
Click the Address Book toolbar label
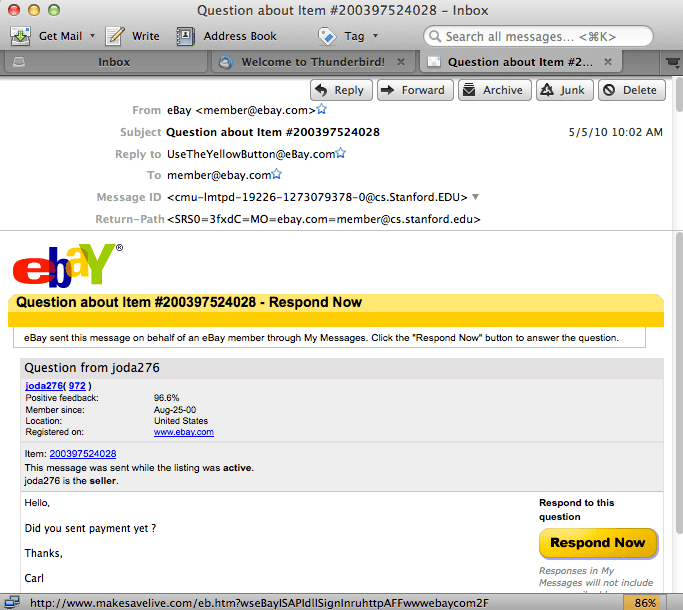point(240,36)
